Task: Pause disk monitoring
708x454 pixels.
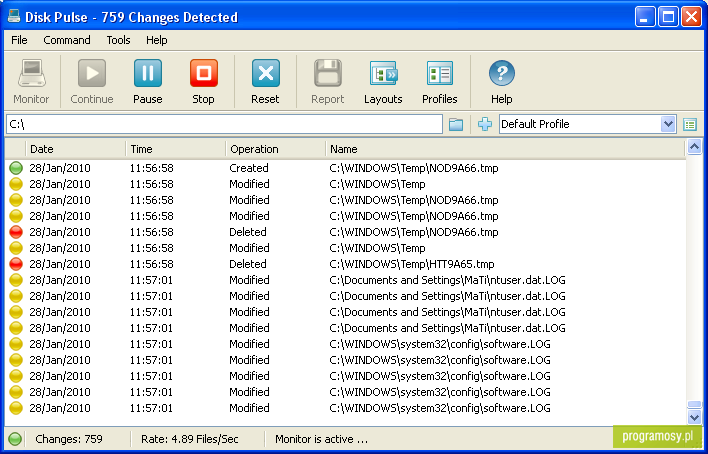Action: [148, 73]
